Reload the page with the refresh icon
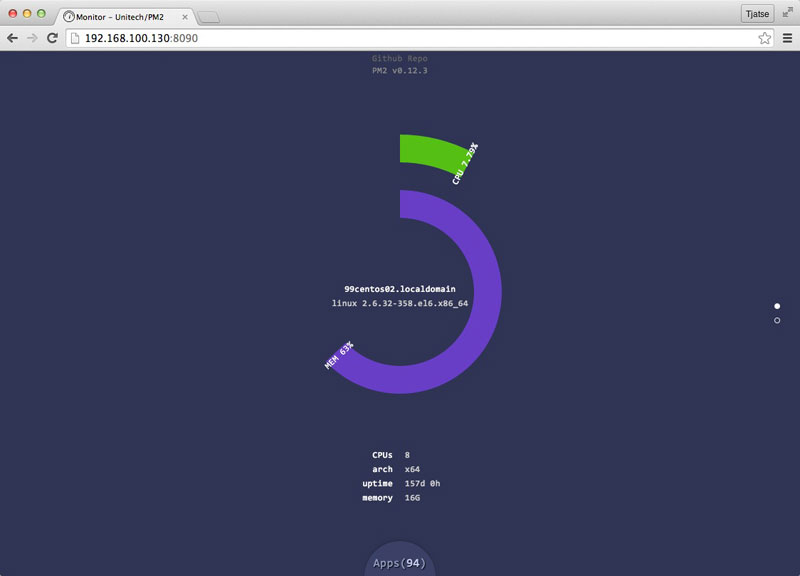800x576 pixels. click(x=52, y=38)
